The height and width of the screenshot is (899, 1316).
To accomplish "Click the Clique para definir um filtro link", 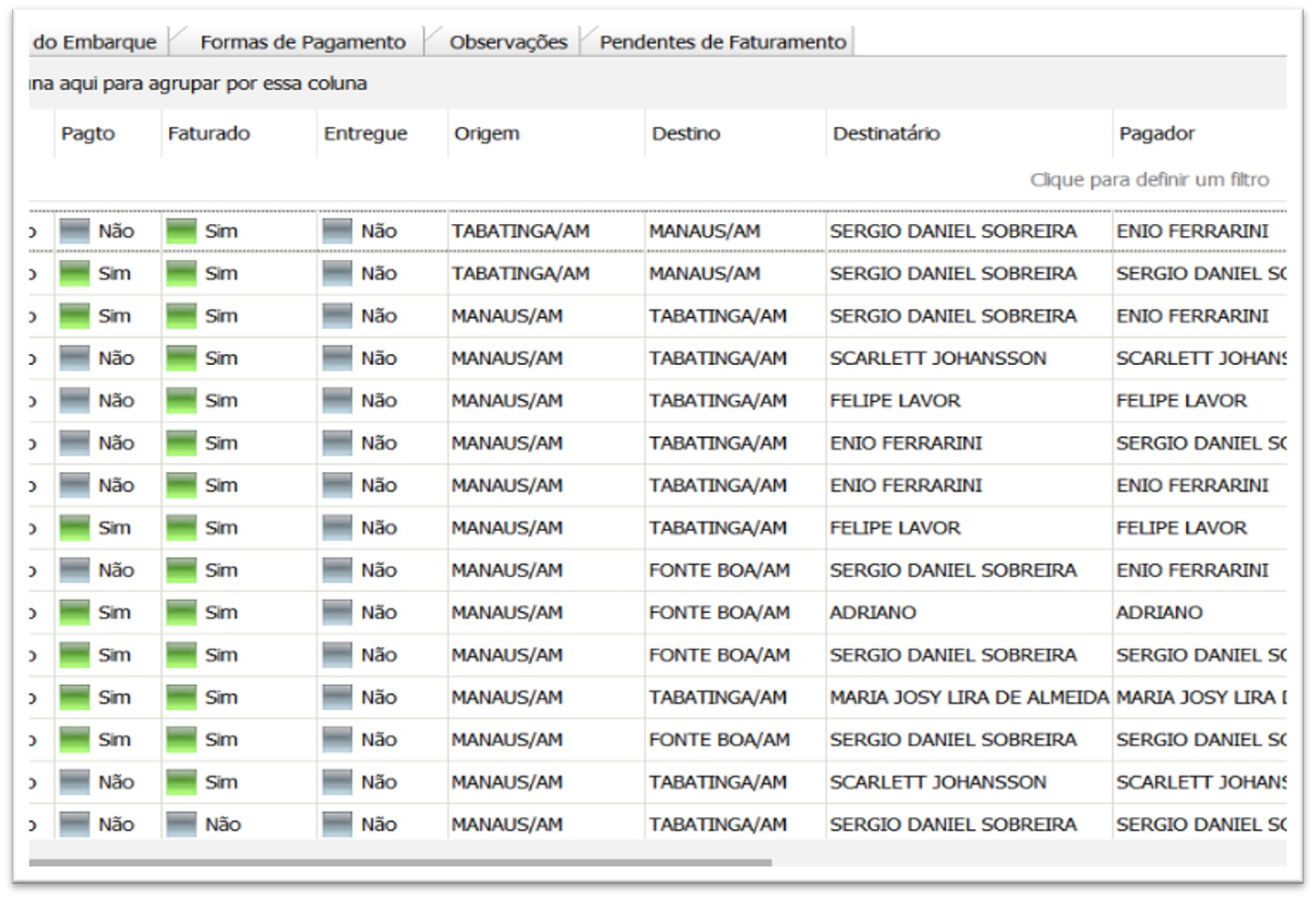I will click(x=1150, y=180).
